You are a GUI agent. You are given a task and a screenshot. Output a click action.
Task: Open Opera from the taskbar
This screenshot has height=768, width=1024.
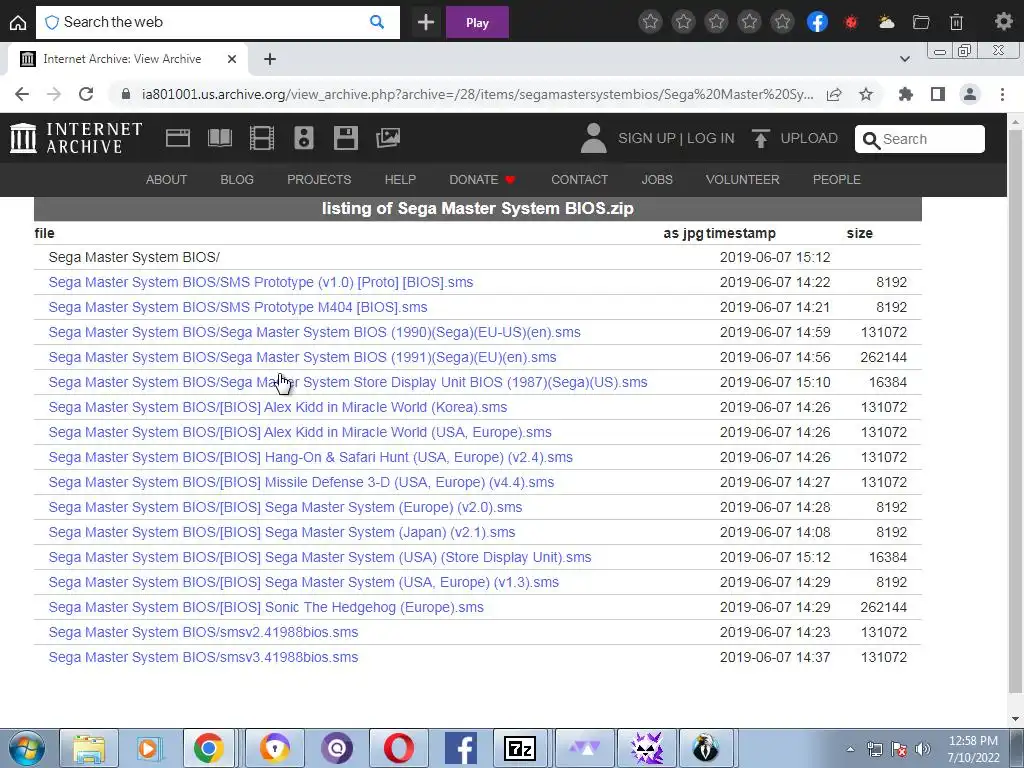click(398, 748)
